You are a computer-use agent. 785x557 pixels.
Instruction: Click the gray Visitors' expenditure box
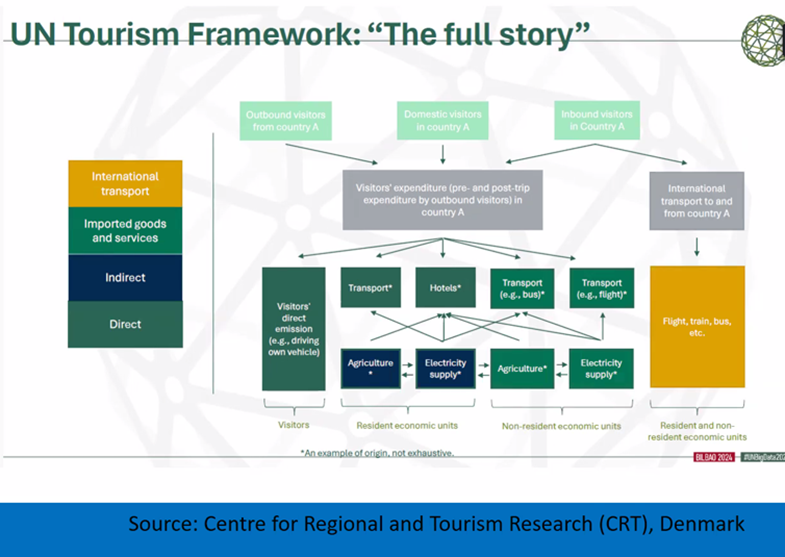[442, 199]
